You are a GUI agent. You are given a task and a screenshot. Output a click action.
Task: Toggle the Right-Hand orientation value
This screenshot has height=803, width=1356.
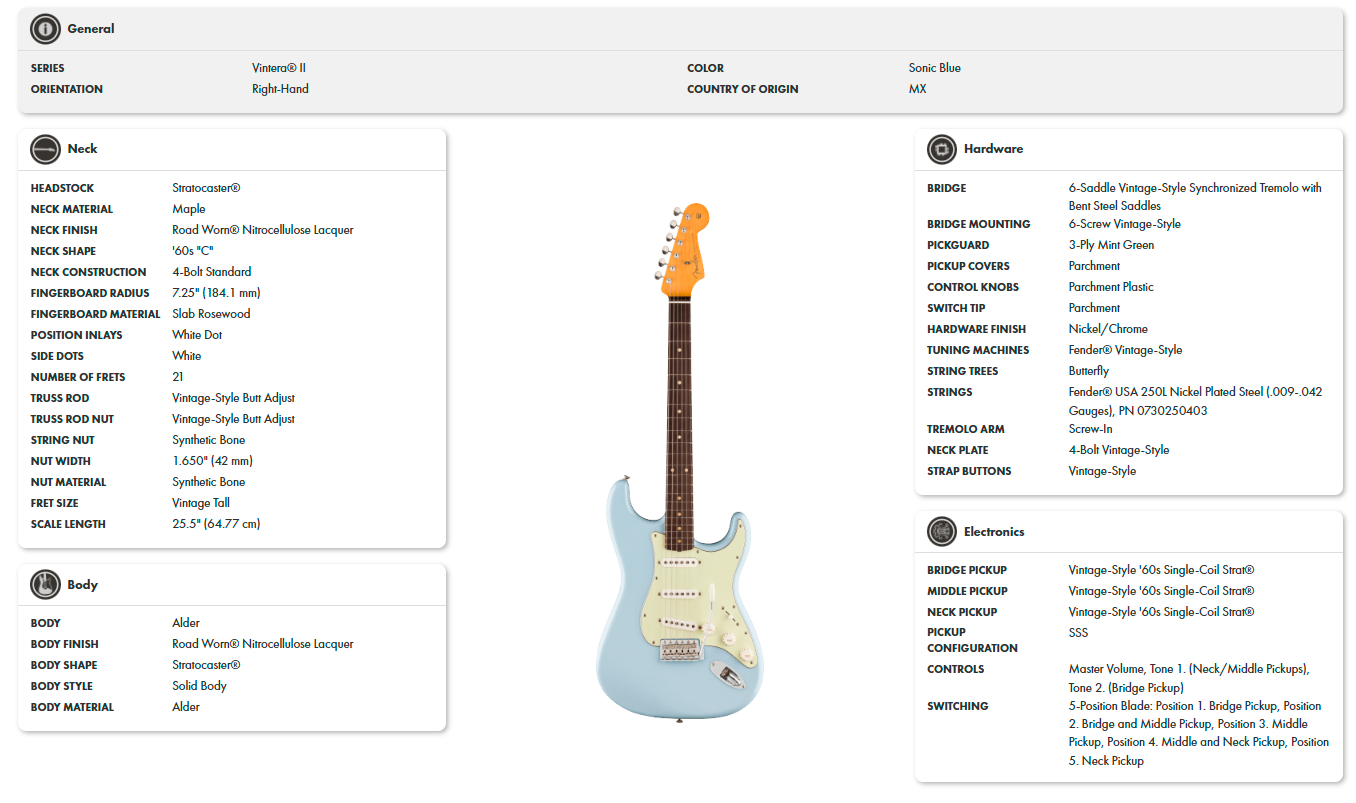click(281, 88)
